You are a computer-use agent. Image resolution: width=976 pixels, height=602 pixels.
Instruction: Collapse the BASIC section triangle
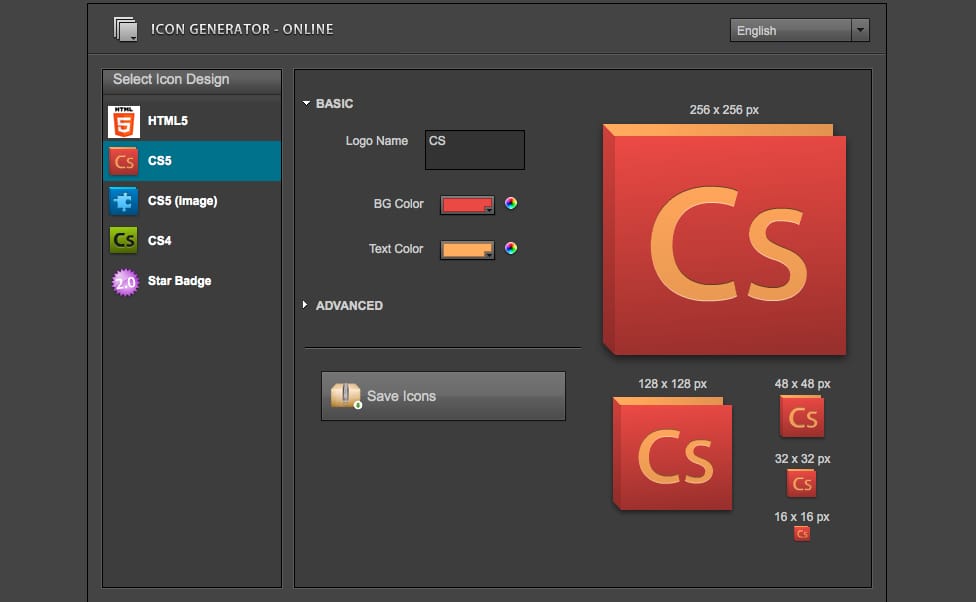306,103
